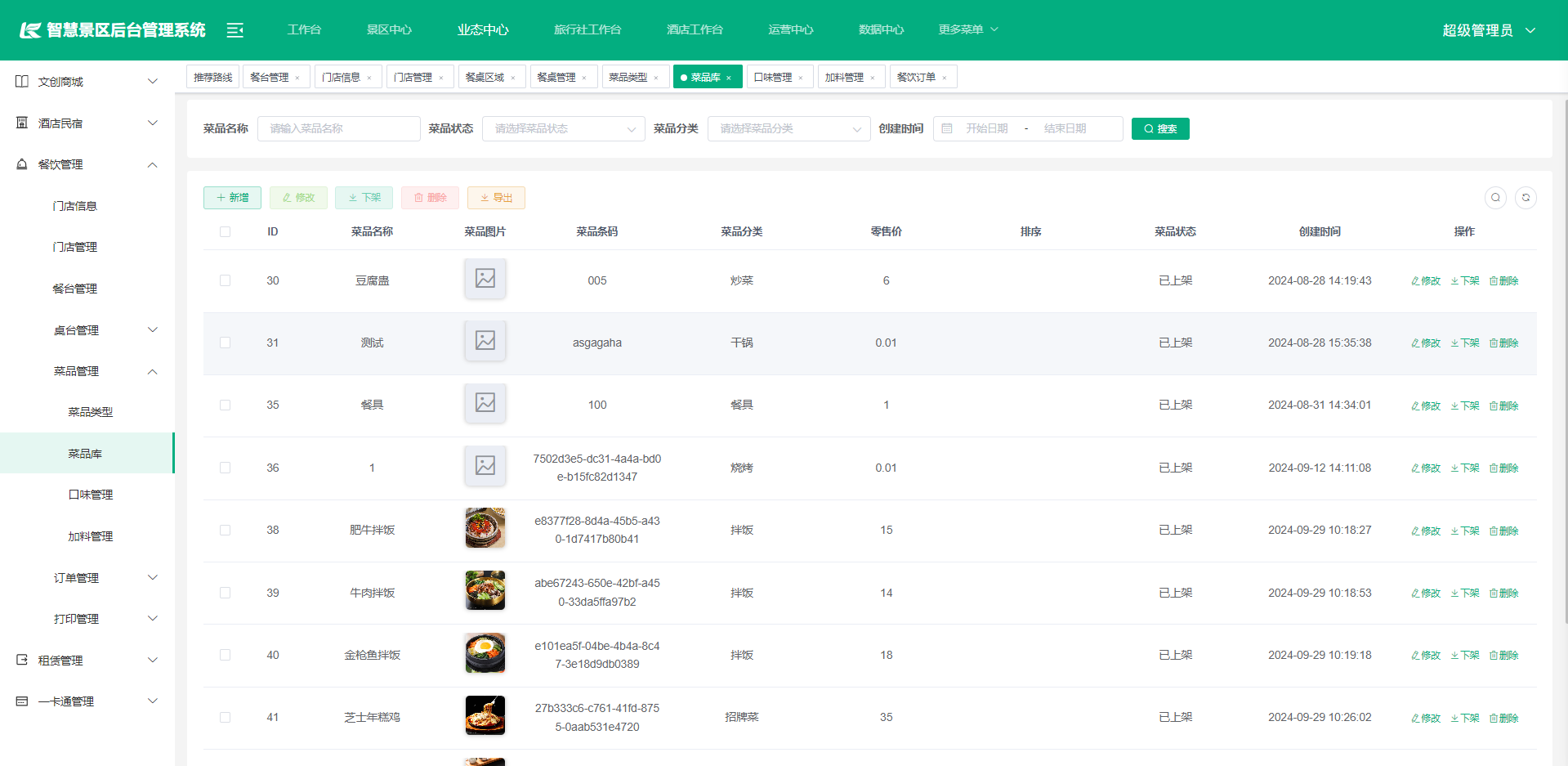1568x766 pixels.
Task: Collapse the sidebar with the hamburger icon
Action: (x=235, y=30)
